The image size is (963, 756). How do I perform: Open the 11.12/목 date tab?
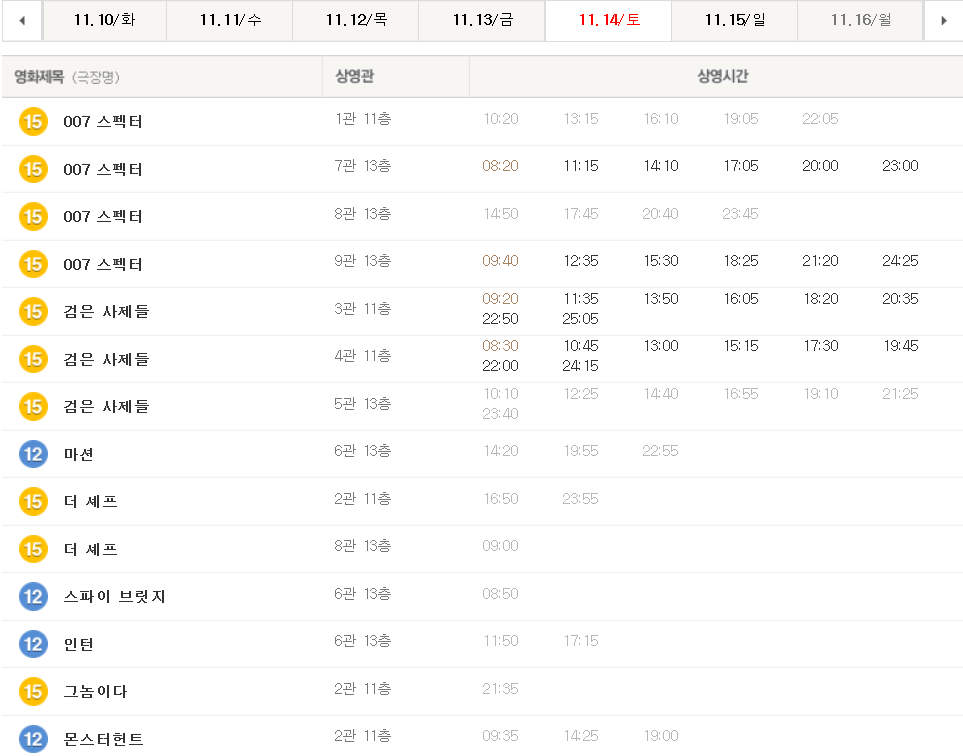pos(356,20)
